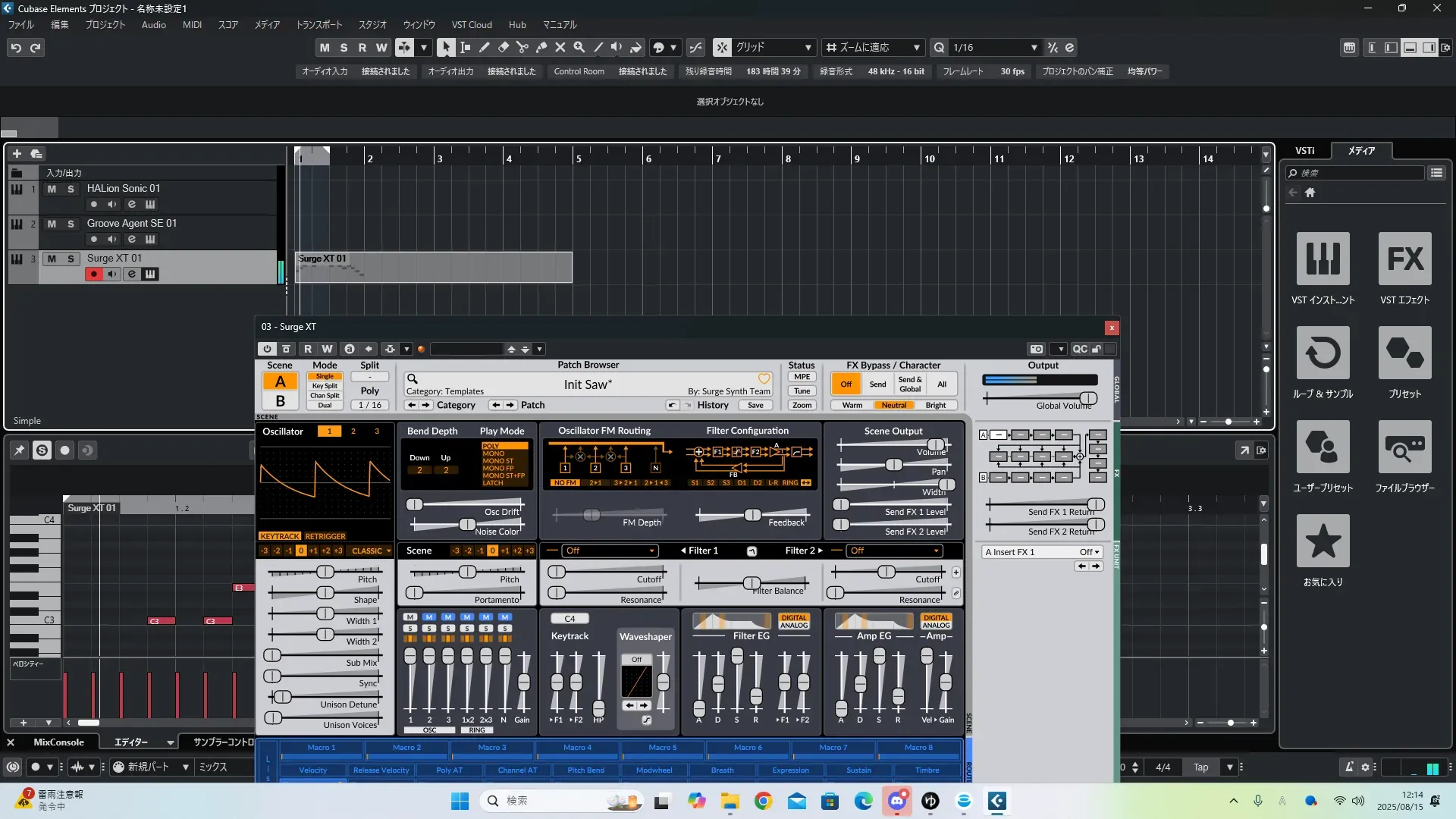The image size is (1456, 819).
Task: Select the Zoom magnifier tool
Action: click(x=579, y=47)
